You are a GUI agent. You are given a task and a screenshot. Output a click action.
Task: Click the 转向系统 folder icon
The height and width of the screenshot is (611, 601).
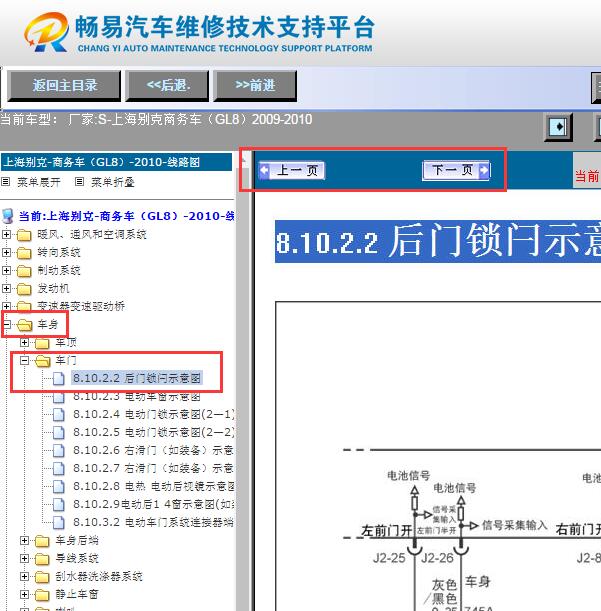(x=24, y=253)
